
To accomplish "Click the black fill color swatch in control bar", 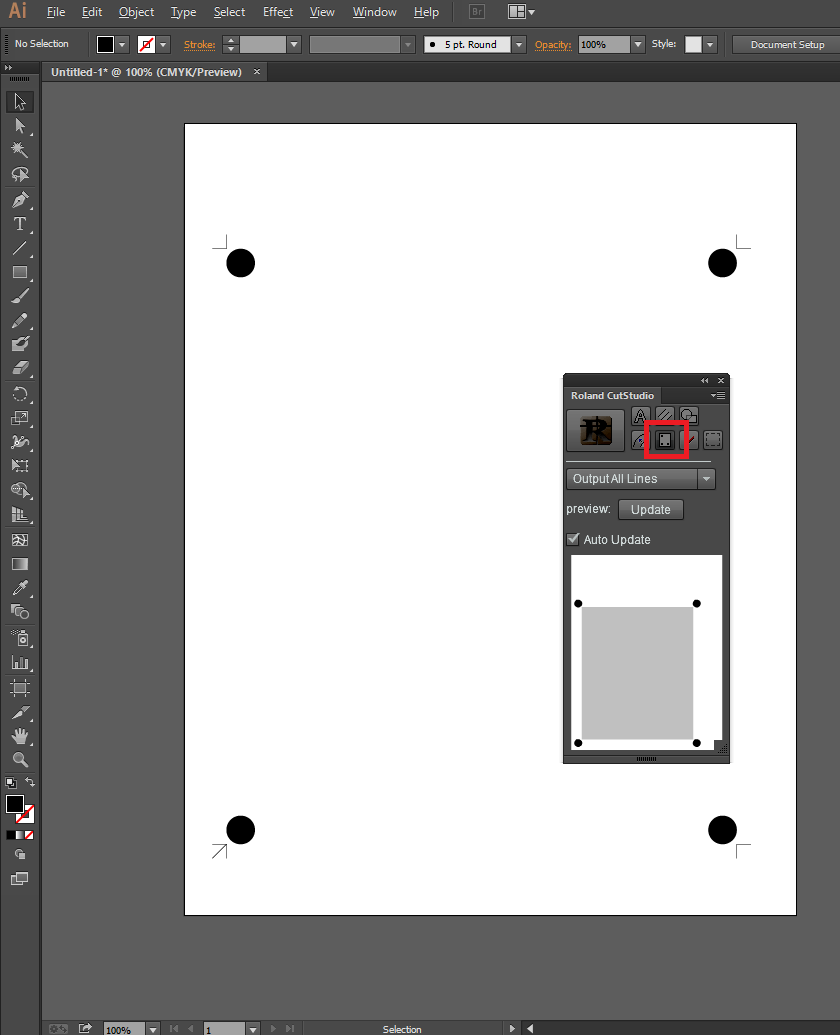I will coord(105,45).
